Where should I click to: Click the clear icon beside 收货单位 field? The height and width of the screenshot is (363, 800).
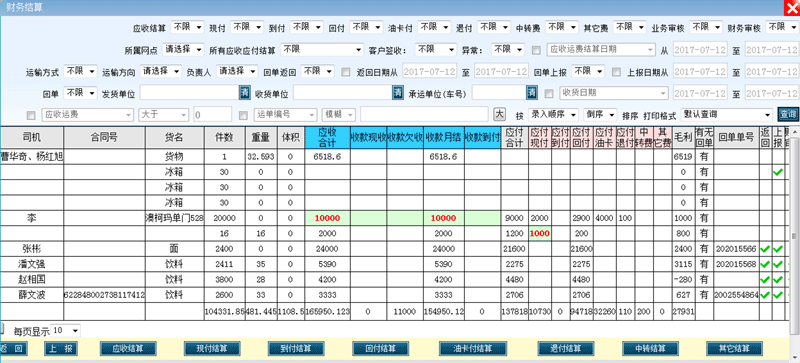coord(398,93)
